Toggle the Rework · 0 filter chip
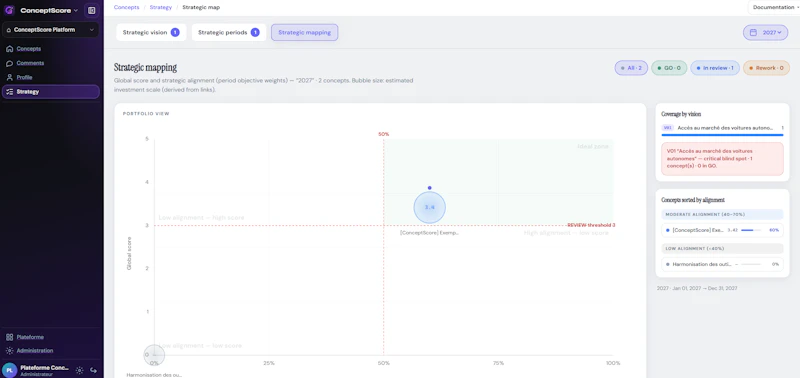This screenshot has height=378, width=800. (766, 68)
